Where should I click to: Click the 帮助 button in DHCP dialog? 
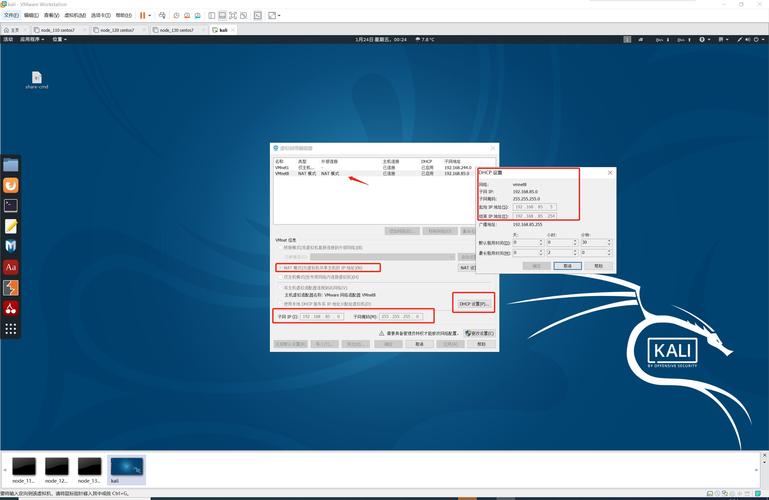tap(599, 266)
